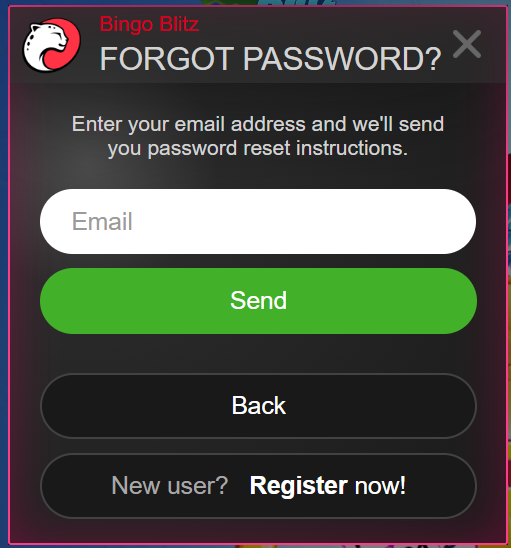Close the Forgot Password dialog with X
This screenshot has height=548, width=511.
467,44
